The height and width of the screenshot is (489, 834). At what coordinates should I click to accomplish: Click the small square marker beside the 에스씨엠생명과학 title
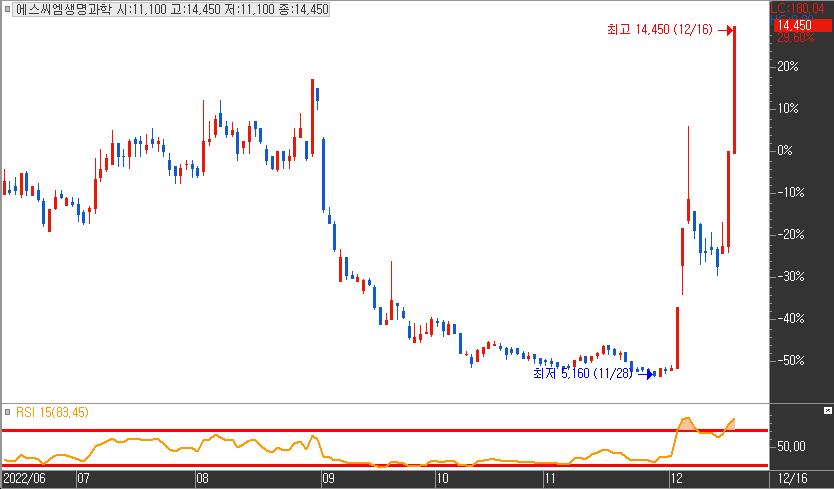[7, 9]
